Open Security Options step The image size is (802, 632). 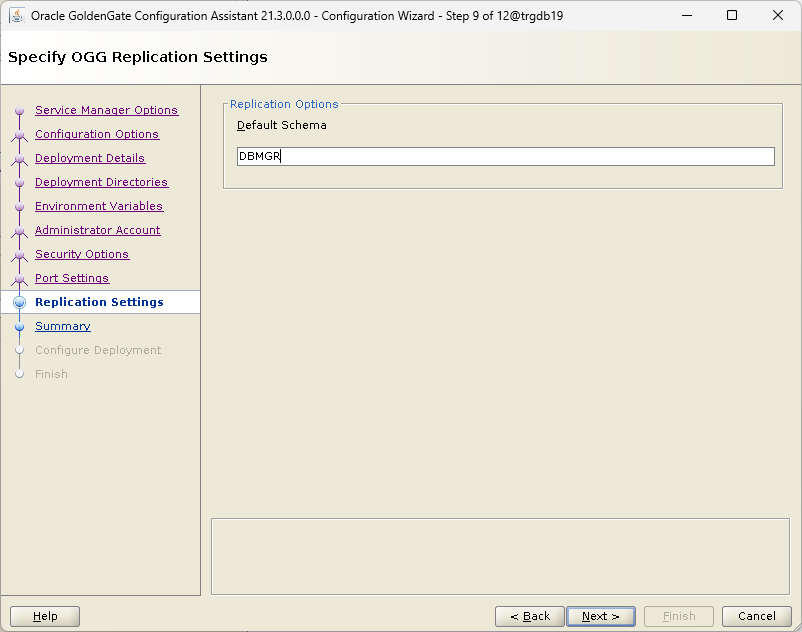click(x=82, y=254)
